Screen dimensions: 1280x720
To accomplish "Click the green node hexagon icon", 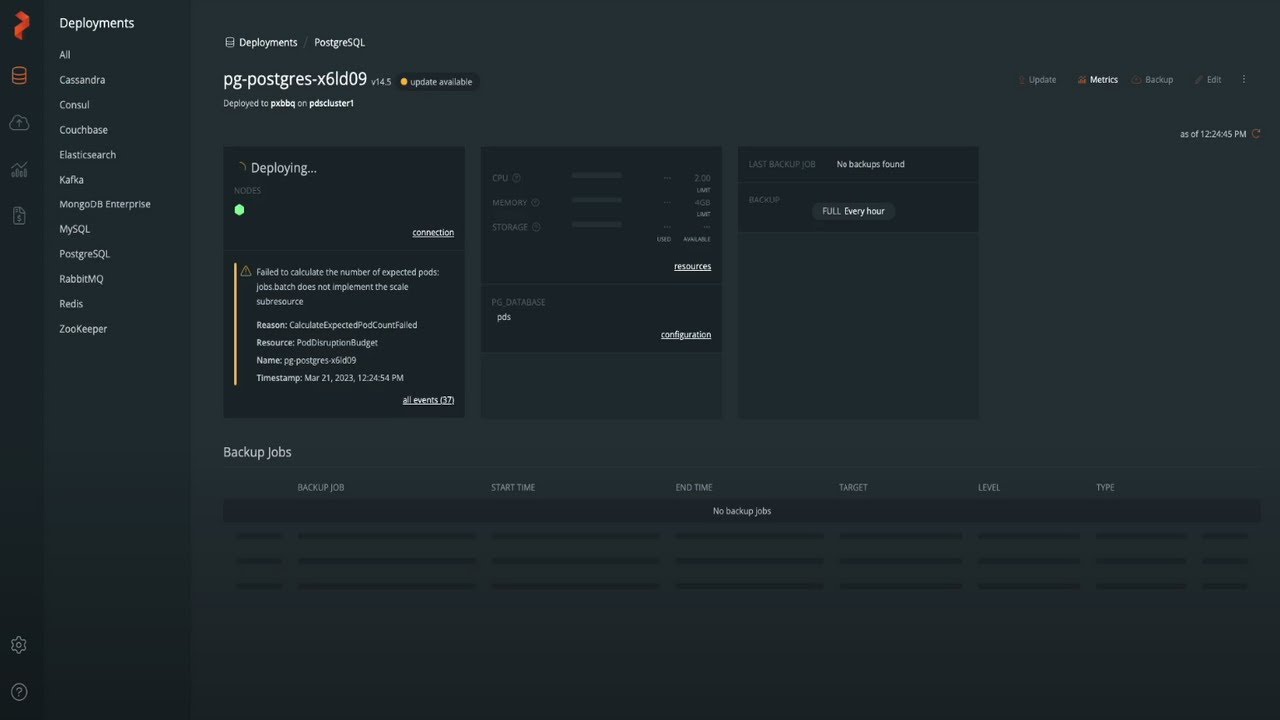I will coord(239,209).
